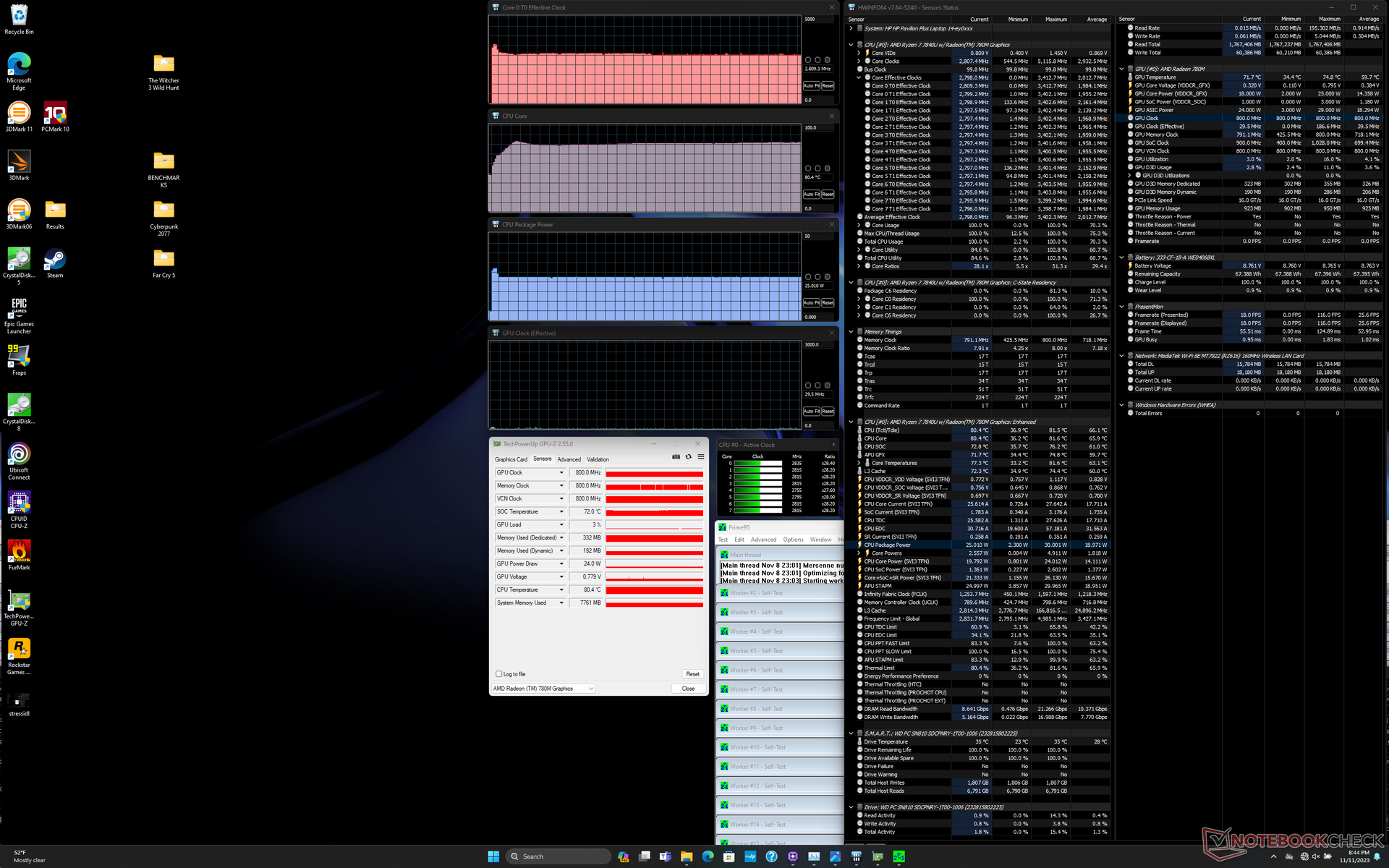The image size is (1389, 868).
Task: Click GPU-Z screenshot camera icon
Action: tap(676, 457)
